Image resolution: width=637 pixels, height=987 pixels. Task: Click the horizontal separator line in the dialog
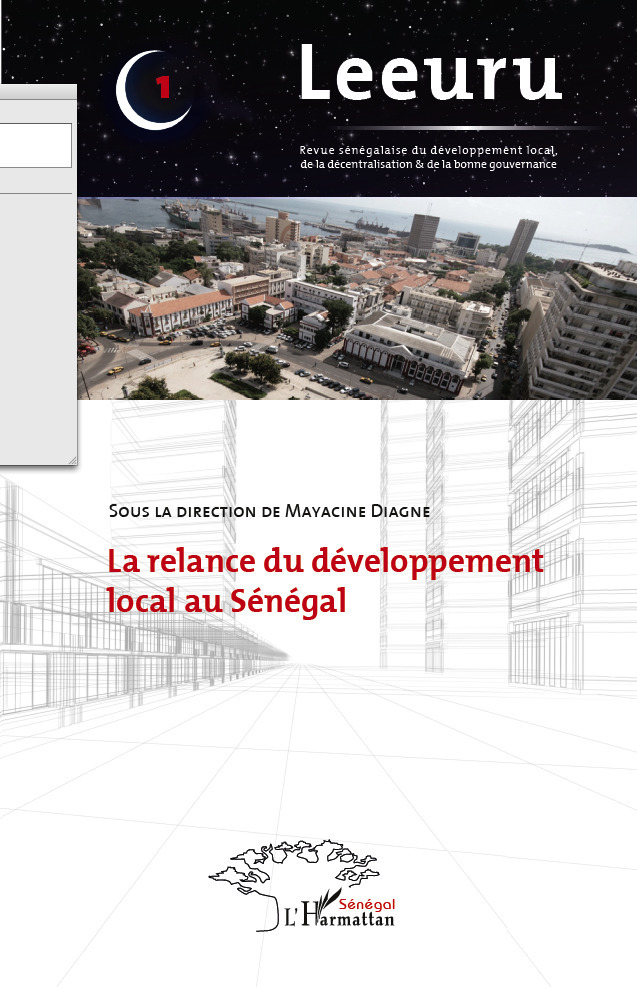coord(36,192)
